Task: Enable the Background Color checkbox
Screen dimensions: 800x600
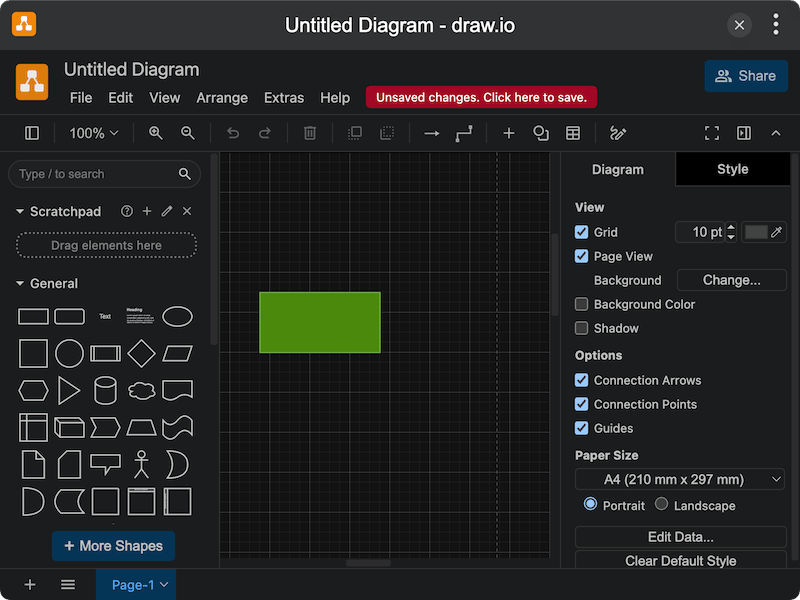Action: click(x=581, y=304)
